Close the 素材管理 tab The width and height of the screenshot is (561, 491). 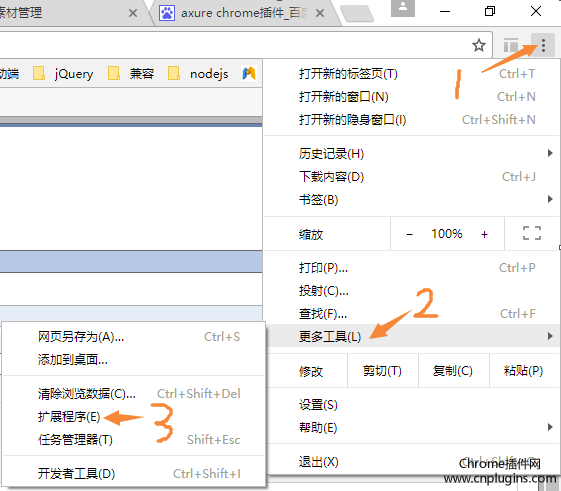coord(133,13)
